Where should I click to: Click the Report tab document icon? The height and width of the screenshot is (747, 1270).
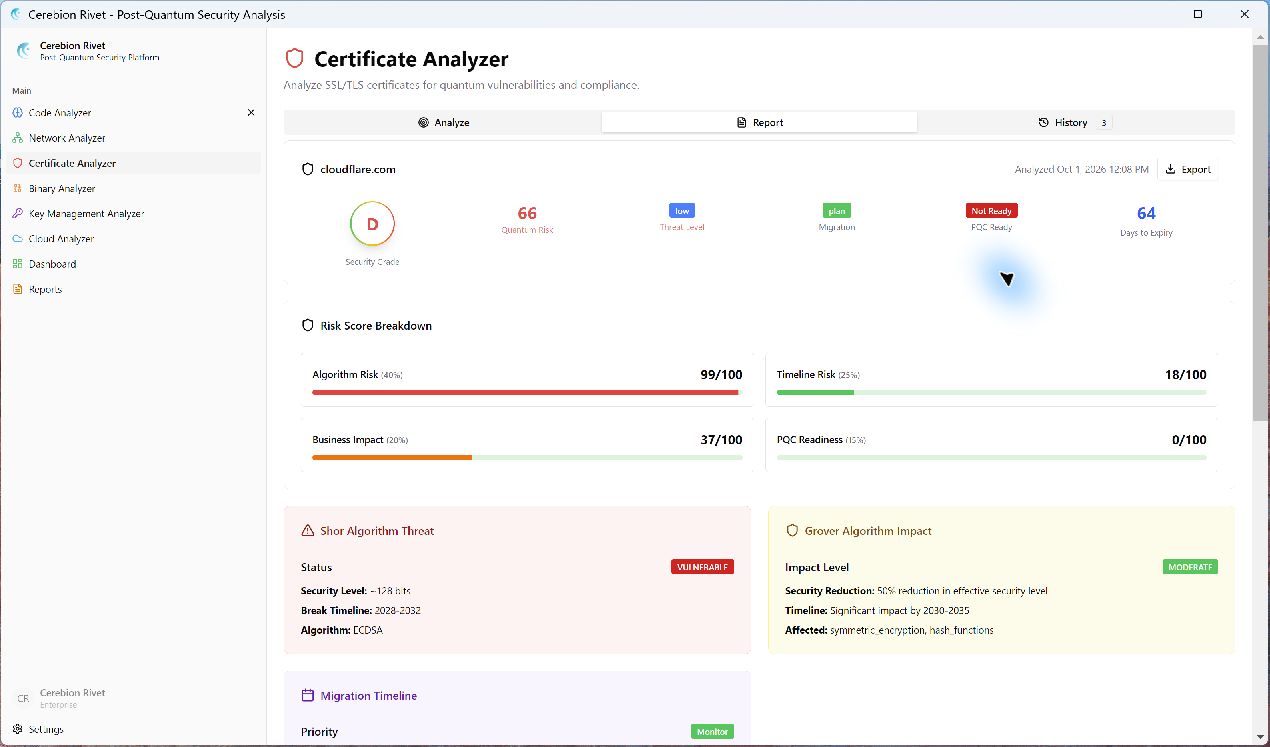pos(741,122)
